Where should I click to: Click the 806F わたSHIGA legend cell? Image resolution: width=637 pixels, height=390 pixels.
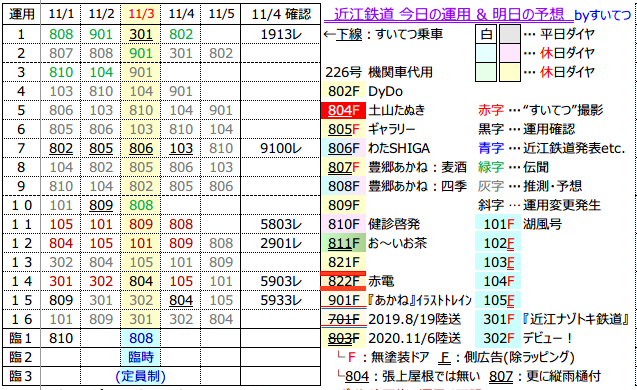click(x=344, y=148)
